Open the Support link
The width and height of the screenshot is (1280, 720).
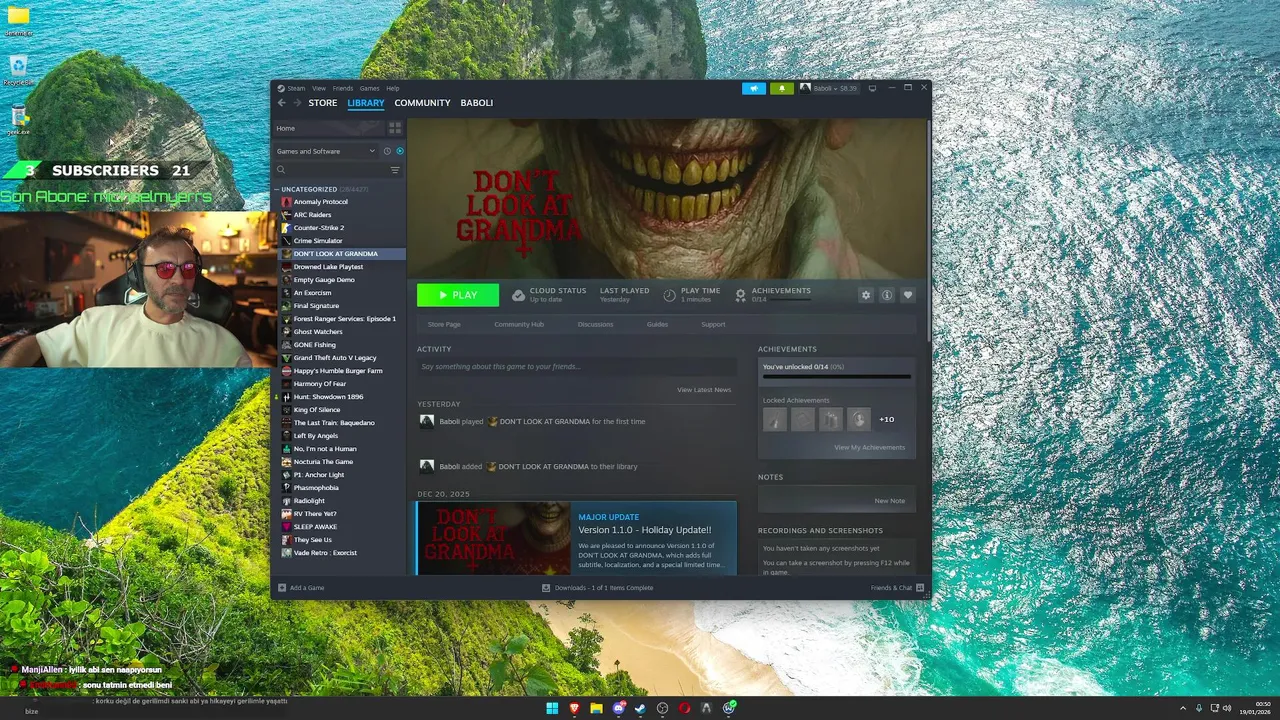click(713, 324)
